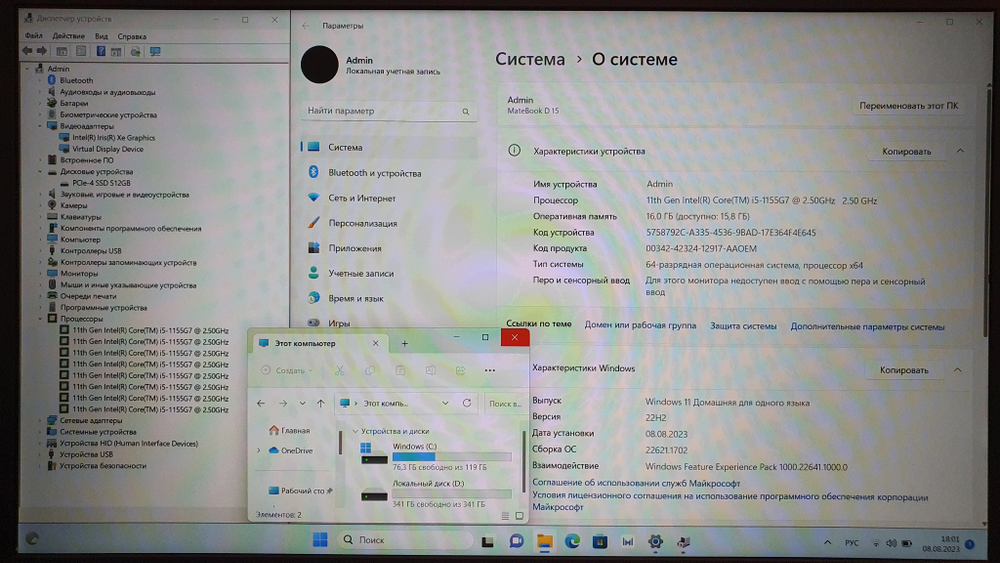1000x563 pixels.
Task: Click the Admin account avatar in Settings
Action: [320, 64]
